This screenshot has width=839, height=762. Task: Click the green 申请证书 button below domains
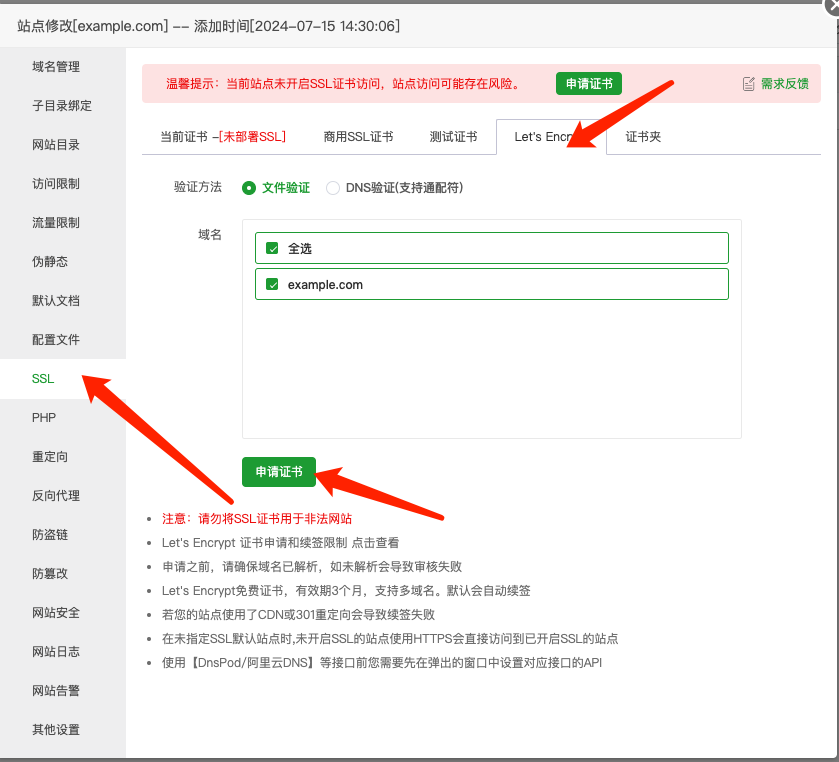pyautogui.click(x=278, y=472)
